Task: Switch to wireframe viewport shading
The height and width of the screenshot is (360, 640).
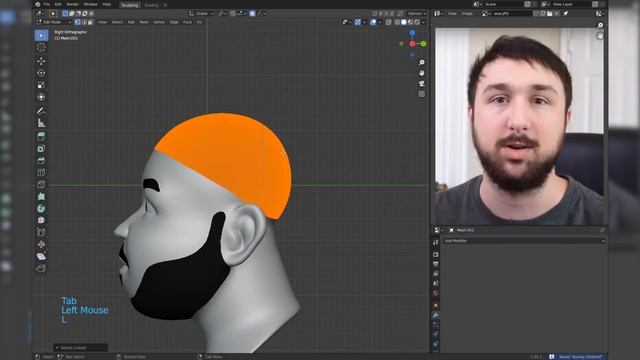Action: click(x=397, y=22)
